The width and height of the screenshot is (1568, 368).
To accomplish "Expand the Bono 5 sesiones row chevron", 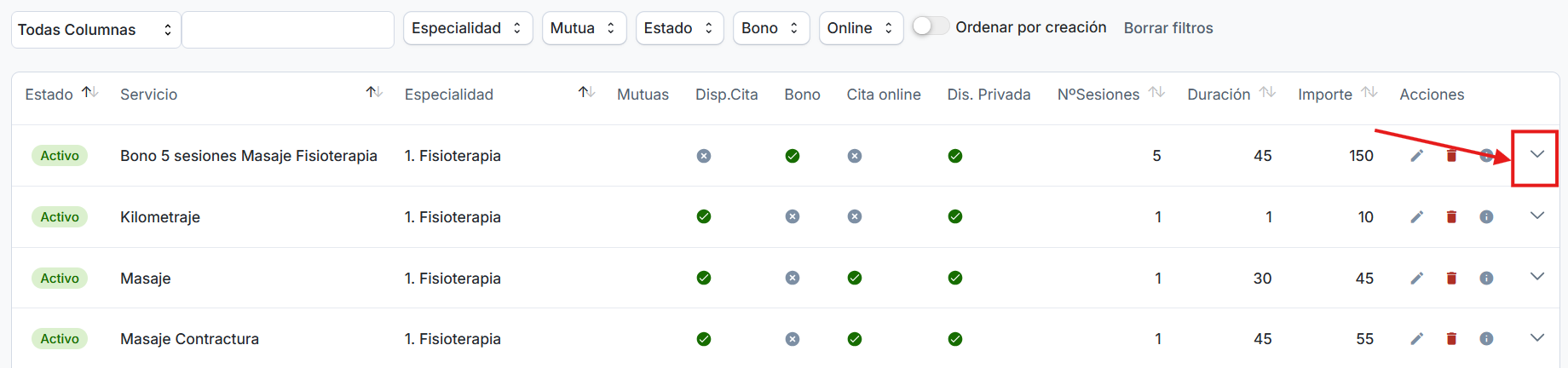I will pos(1536,155).
